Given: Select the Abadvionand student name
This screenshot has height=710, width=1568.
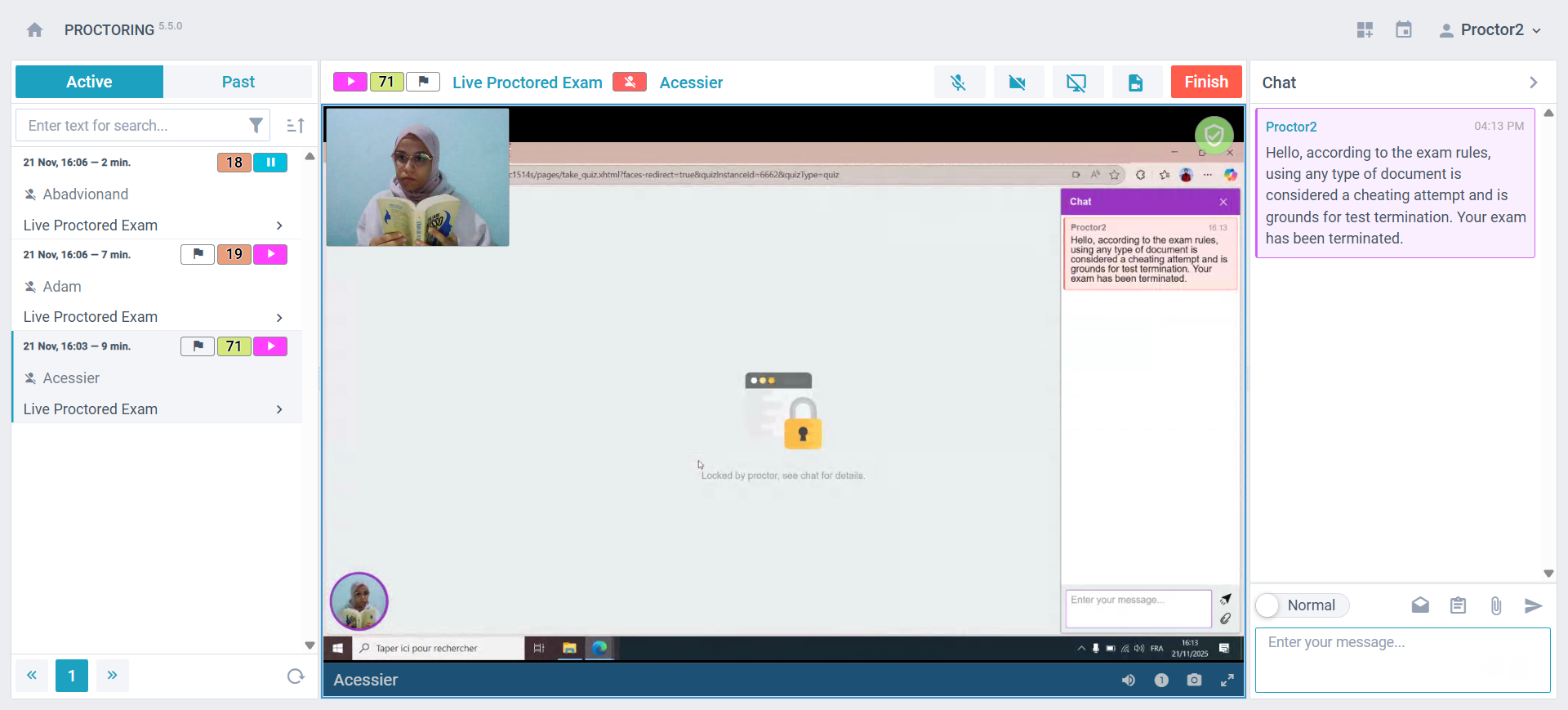Looking at the screenshot, I should click(x=86, y=194).
